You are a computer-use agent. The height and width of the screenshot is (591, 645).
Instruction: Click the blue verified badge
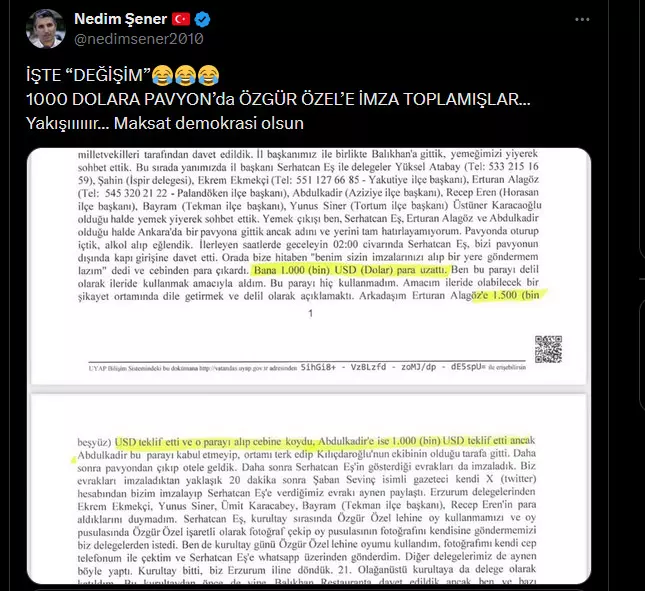coord(202,19)
